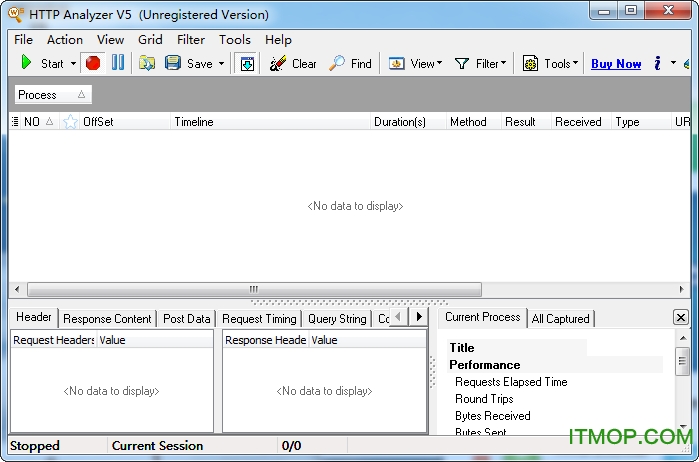The image size is (699, 462).
Task: Click the summary panel vertical scrollbar thumb
Action: point(683,362)
